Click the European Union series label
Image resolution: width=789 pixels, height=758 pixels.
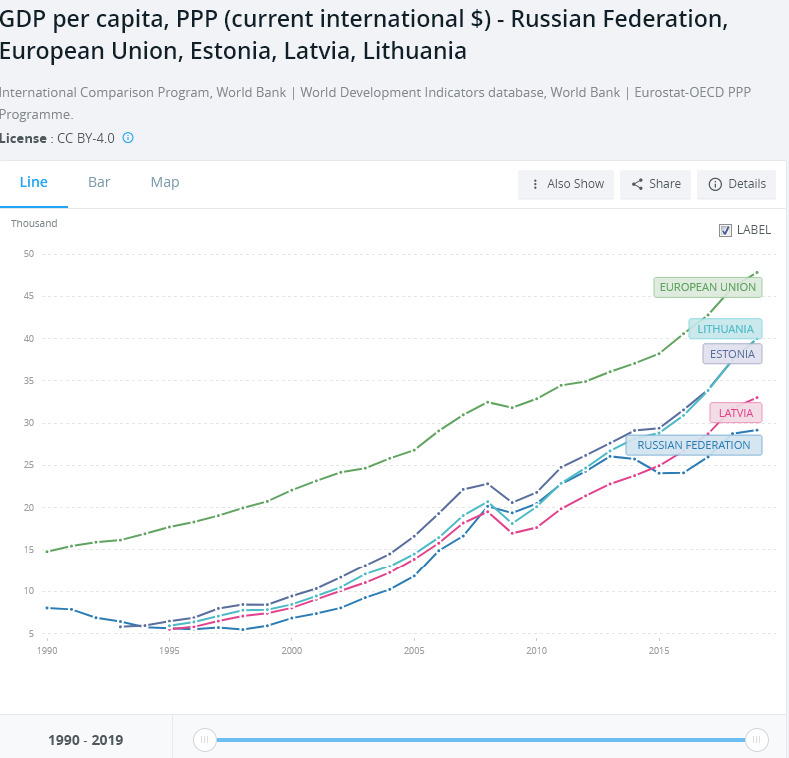pos(707,287)
